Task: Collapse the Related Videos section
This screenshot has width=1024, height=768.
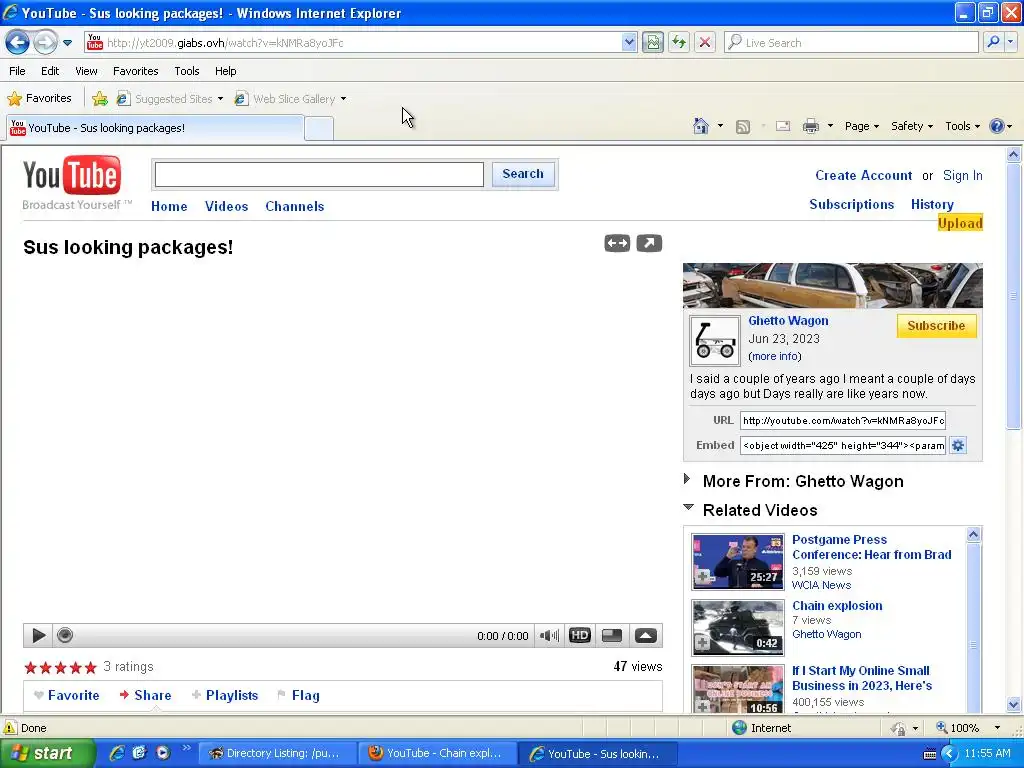Action: [x=688, y=507]
